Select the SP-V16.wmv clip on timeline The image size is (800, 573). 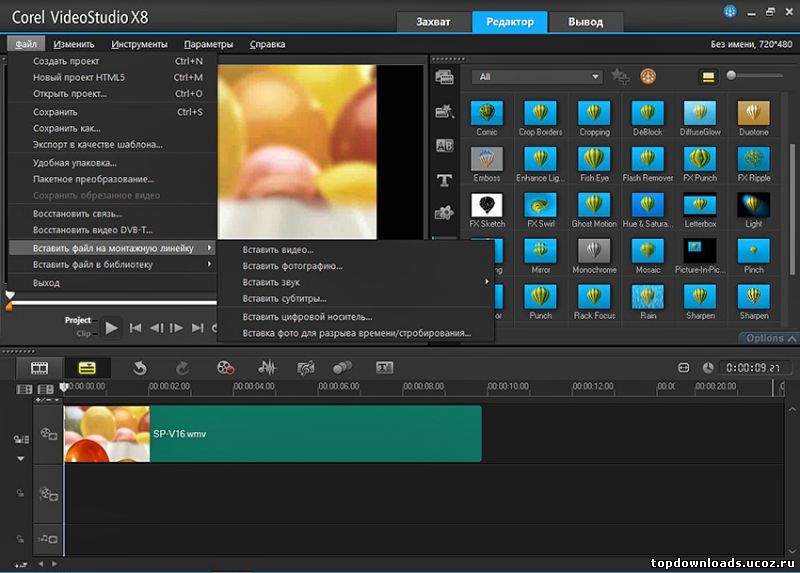tap(272, 434)
